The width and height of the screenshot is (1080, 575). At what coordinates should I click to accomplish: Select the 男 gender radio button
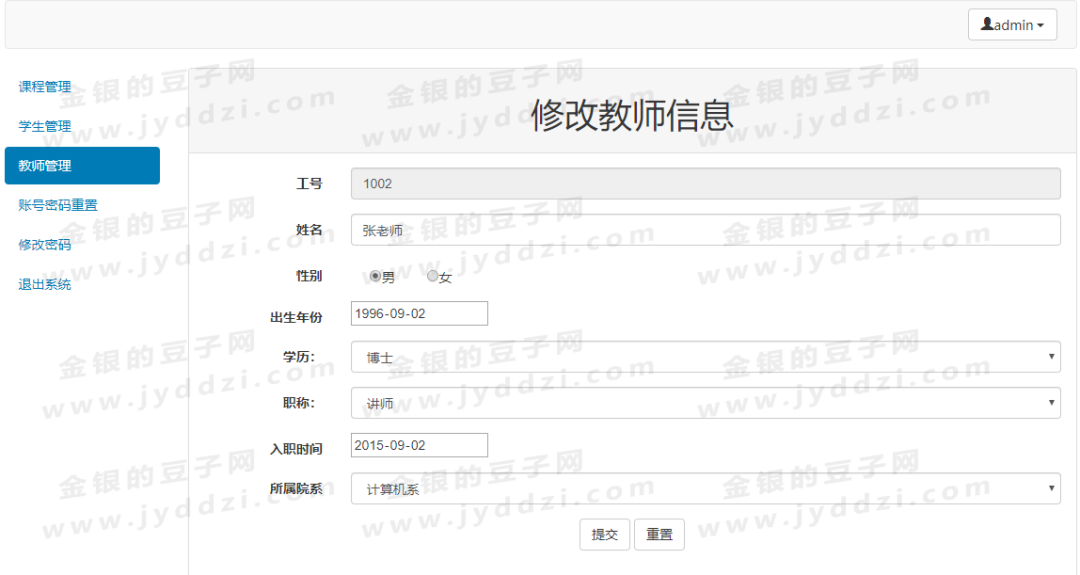coord(375,275)
